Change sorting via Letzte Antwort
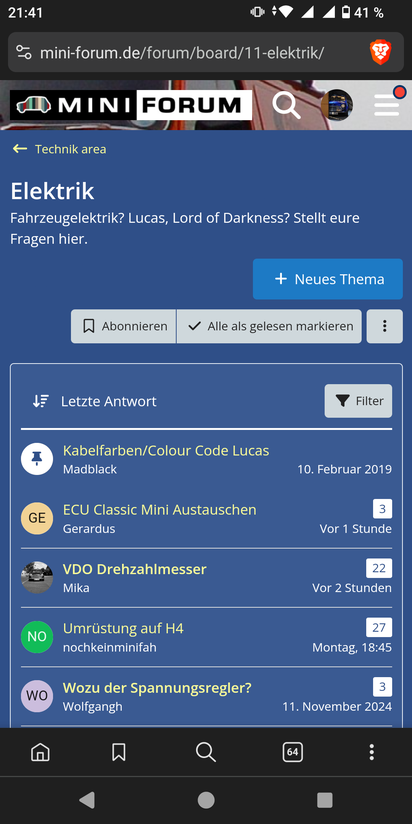412x824 pixels. coord(95,401)
